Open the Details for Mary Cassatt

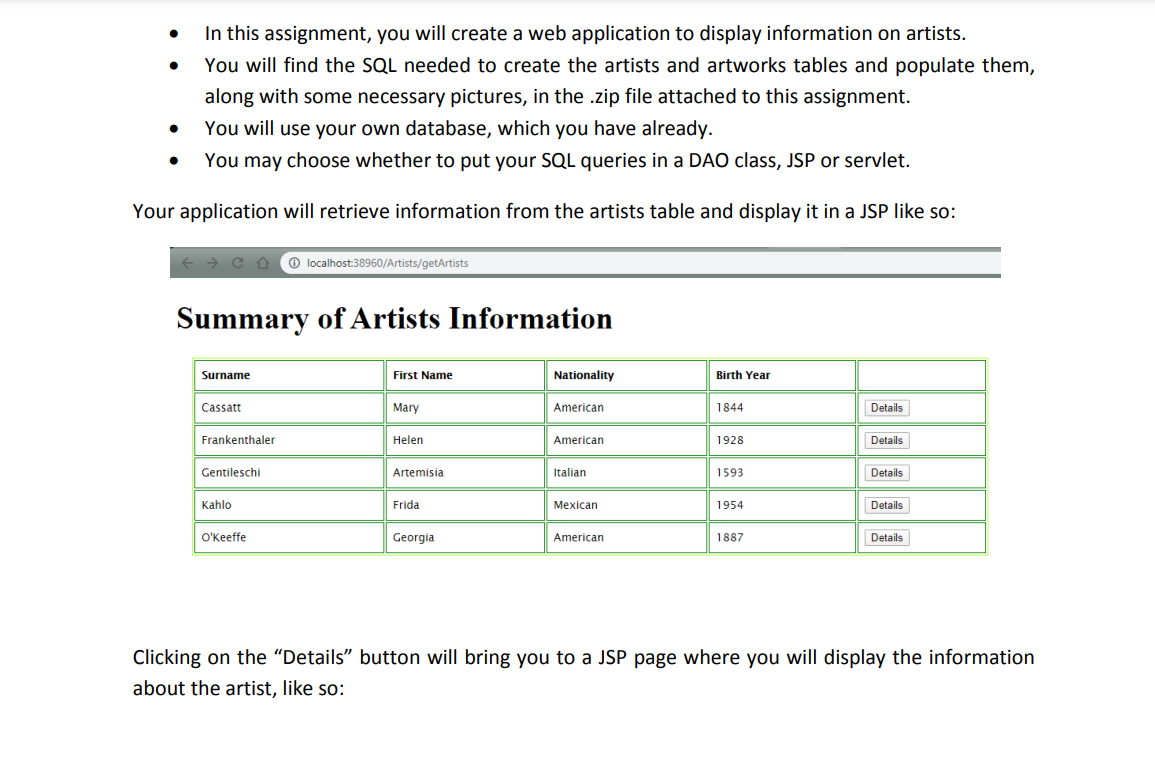coord(886,407)
